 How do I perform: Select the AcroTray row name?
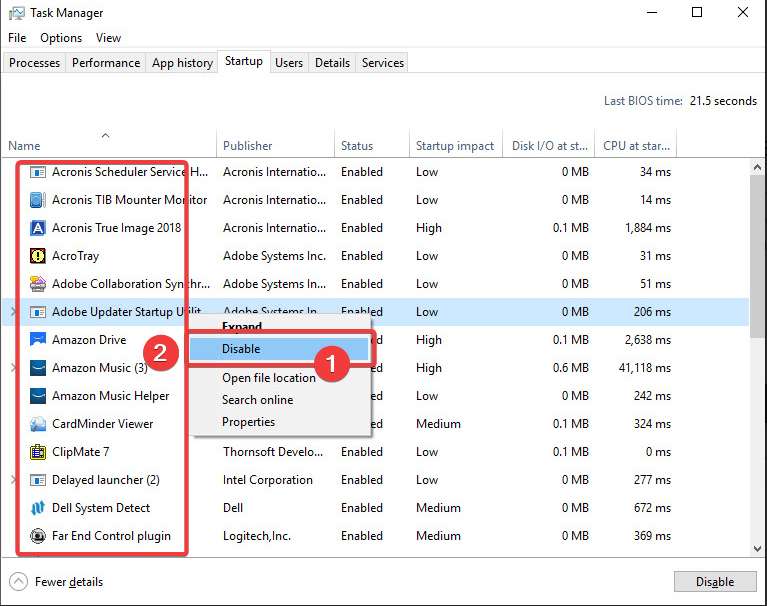pos(75,256)
